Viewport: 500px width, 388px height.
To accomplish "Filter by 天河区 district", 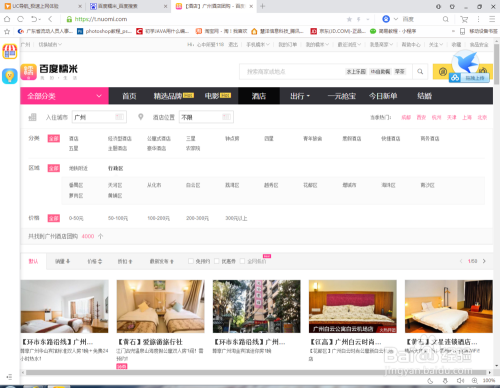I will [115, 185].
